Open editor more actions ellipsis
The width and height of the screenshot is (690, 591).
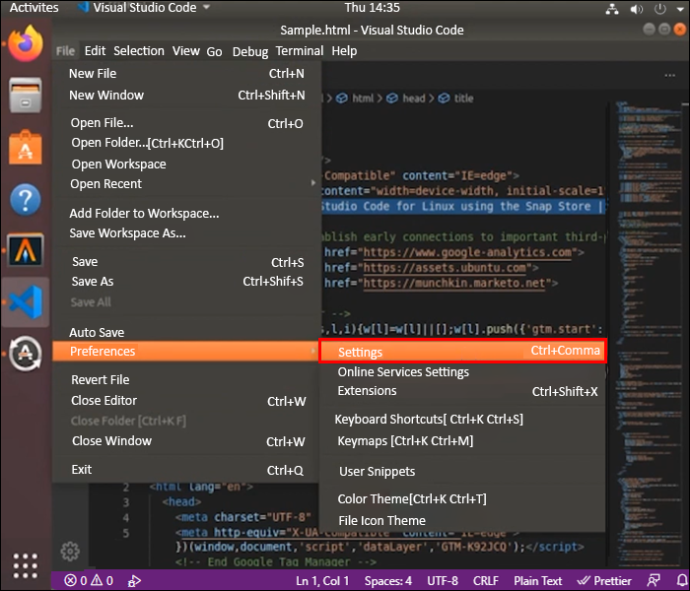pos(670,75)
